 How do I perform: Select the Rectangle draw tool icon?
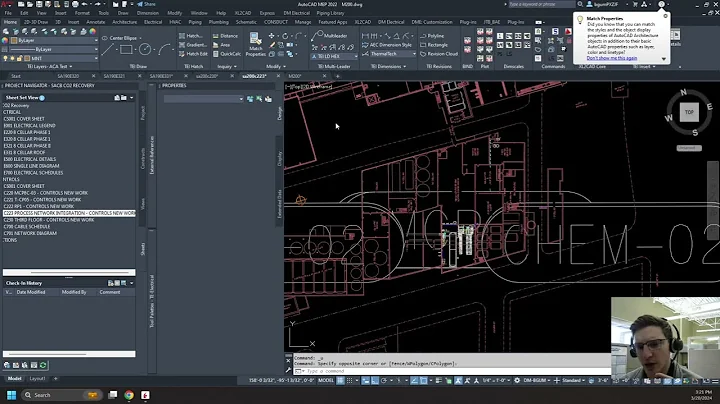click(126, 50)
